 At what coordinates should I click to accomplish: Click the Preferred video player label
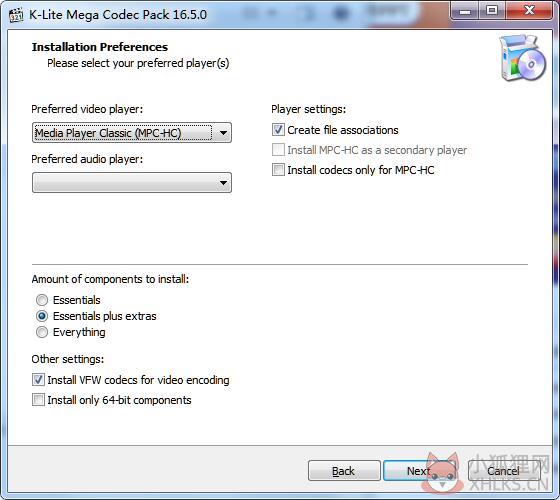[87, 109]
